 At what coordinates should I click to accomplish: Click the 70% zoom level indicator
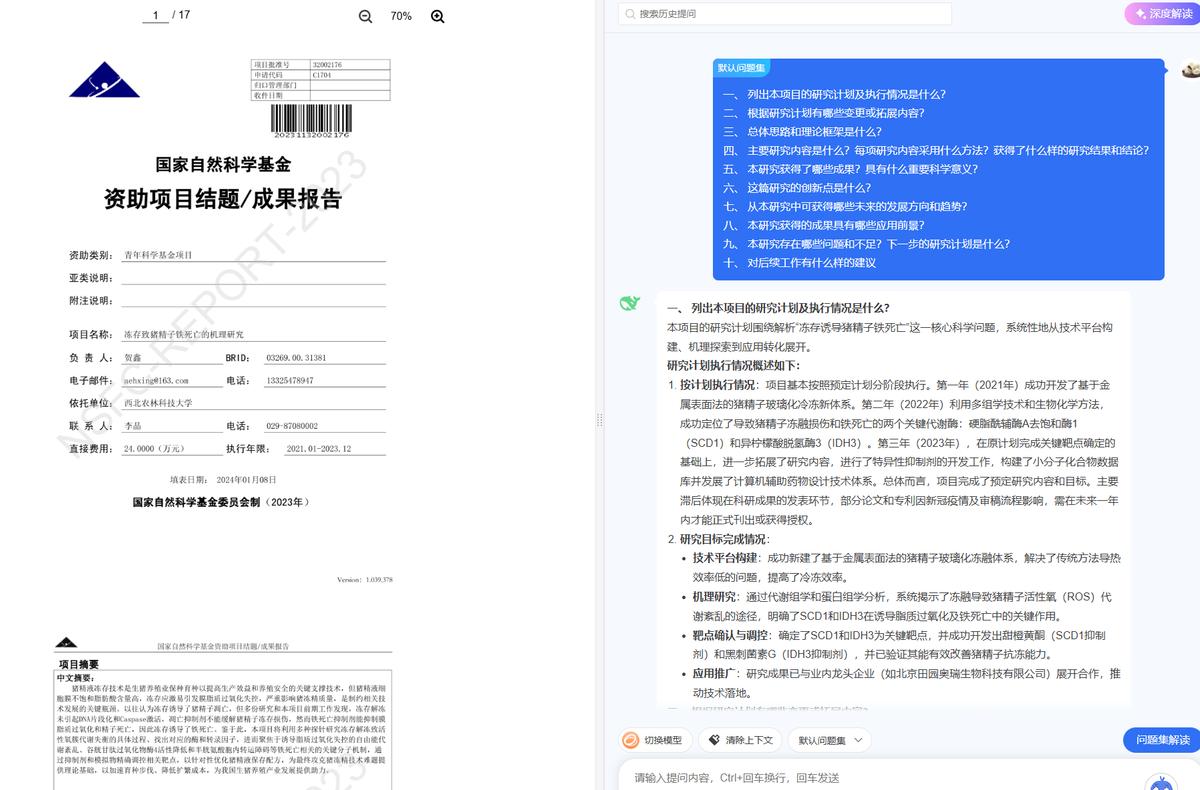400,16
